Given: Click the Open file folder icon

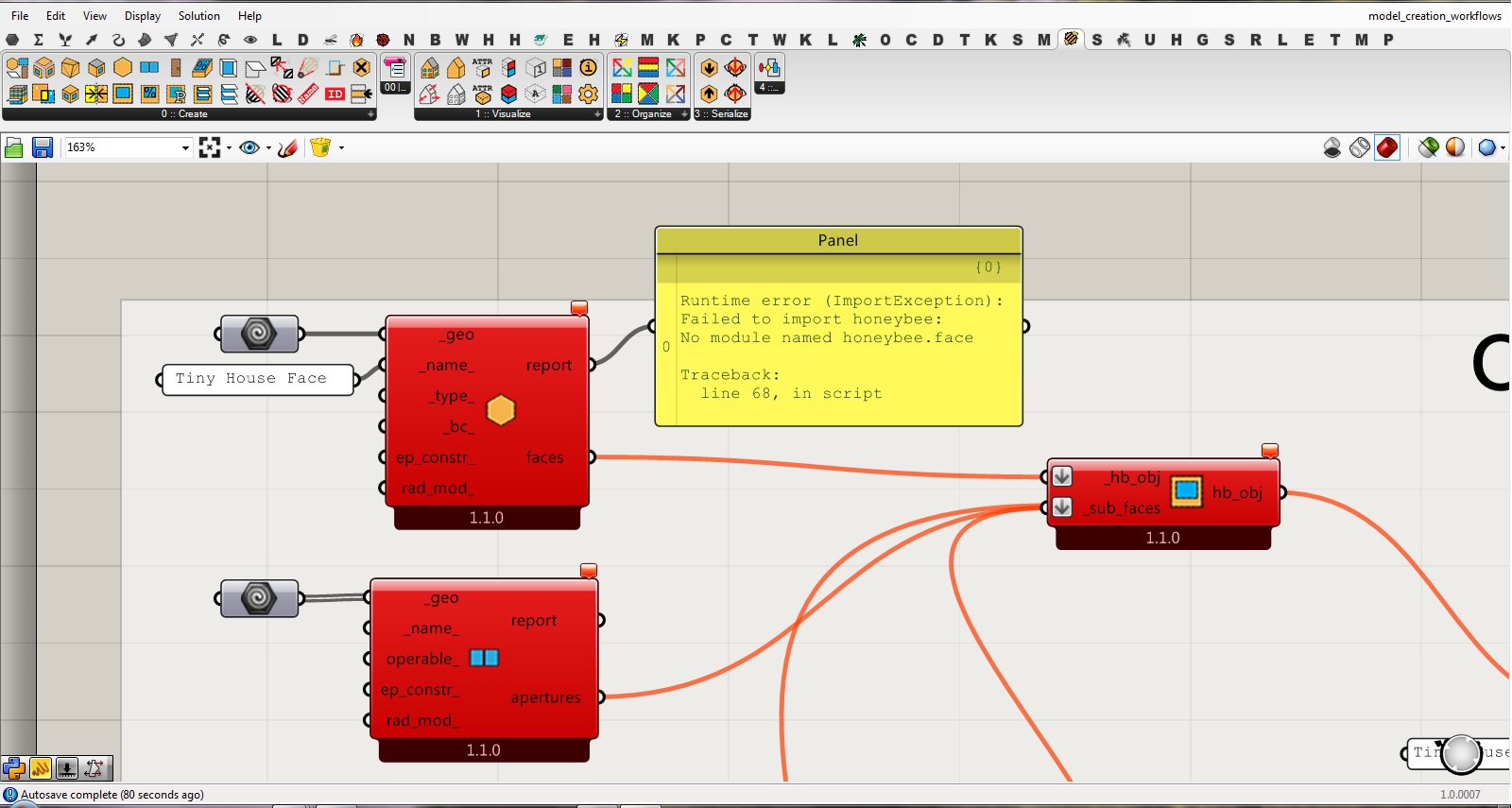Looking at the screenshot, I should (x=14, y=147).
